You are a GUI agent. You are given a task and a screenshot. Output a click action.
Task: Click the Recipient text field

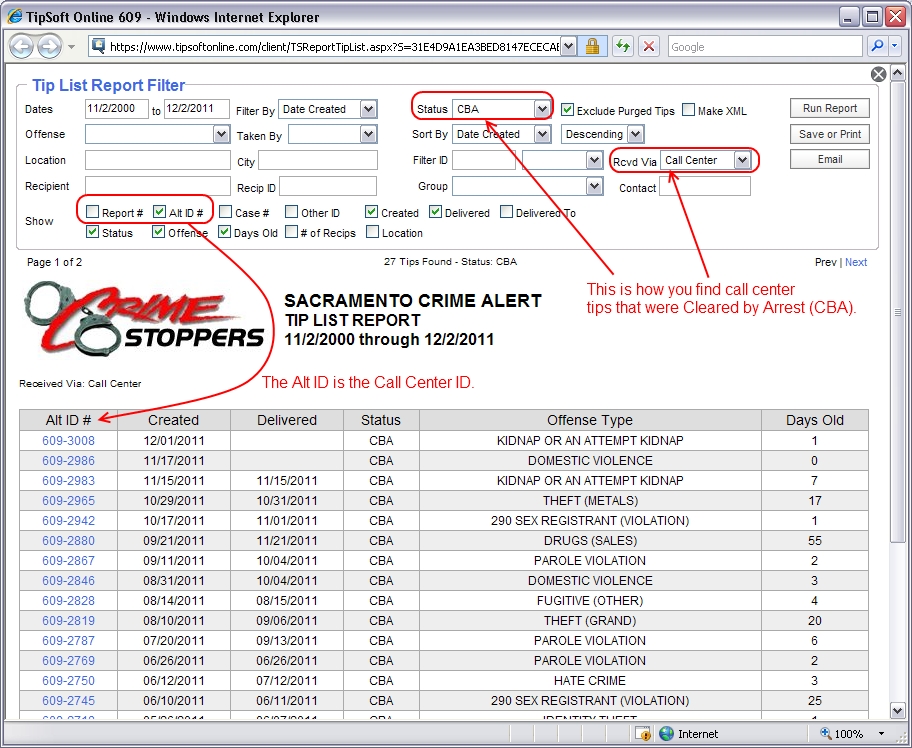(x=158, y=186)
